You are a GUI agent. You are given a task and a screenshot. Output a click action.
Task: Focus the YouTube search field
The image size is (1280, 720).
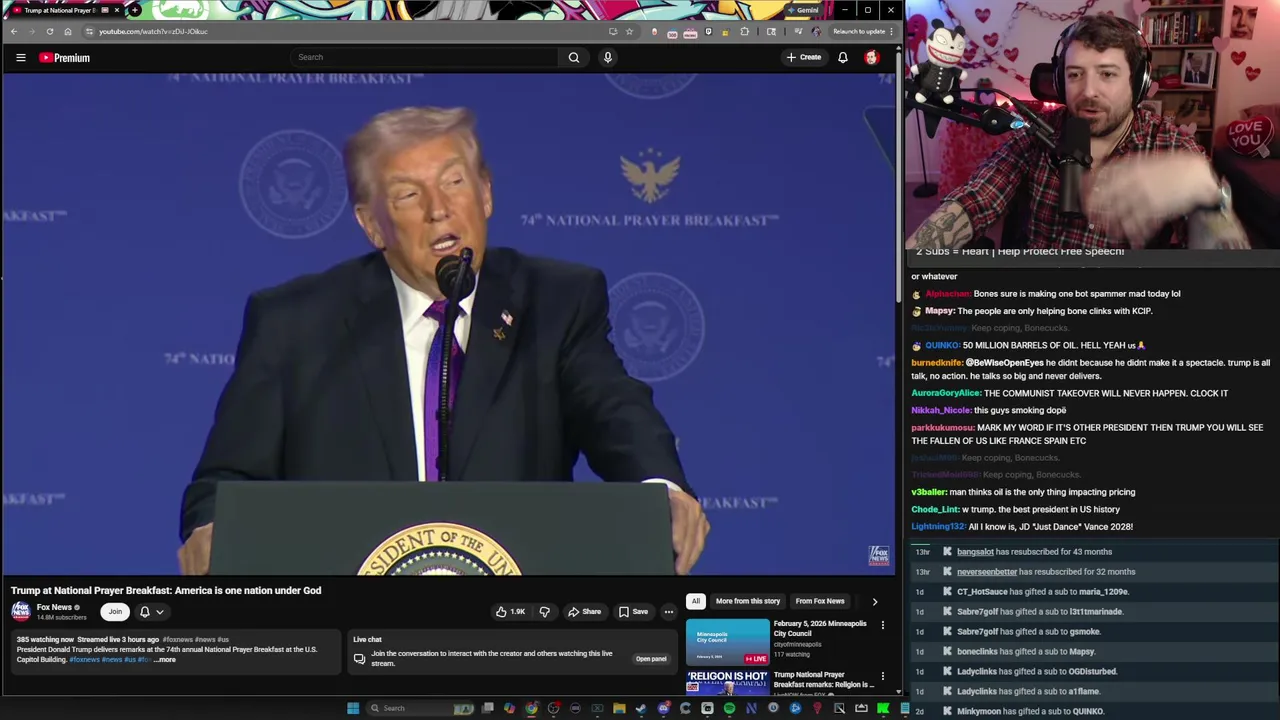point(424,57)
